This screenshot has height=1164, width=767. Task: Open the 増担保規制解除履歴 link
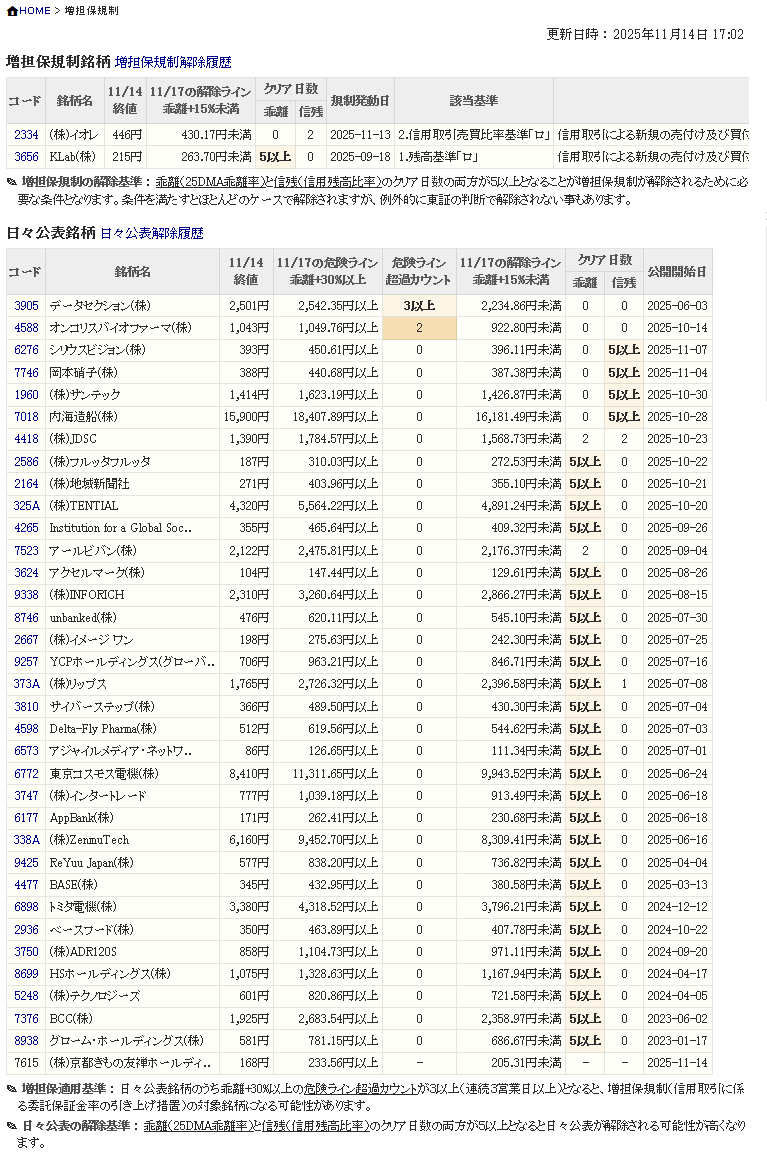[x=173, y=62]
